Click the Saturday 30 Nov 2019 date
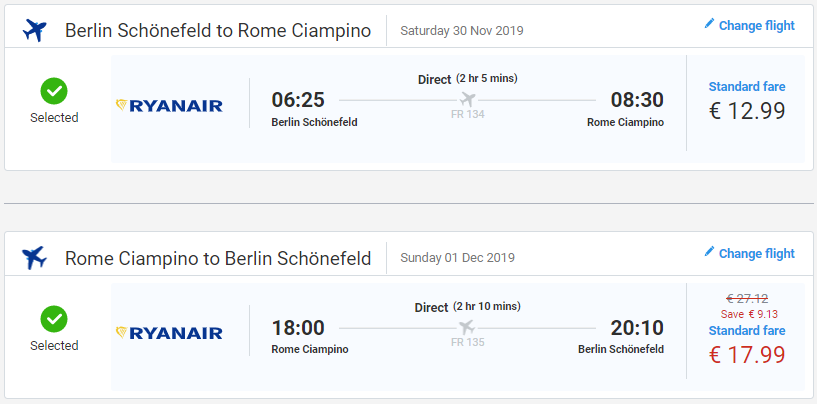Screen dimensions: 817x404 coord(462,31)
